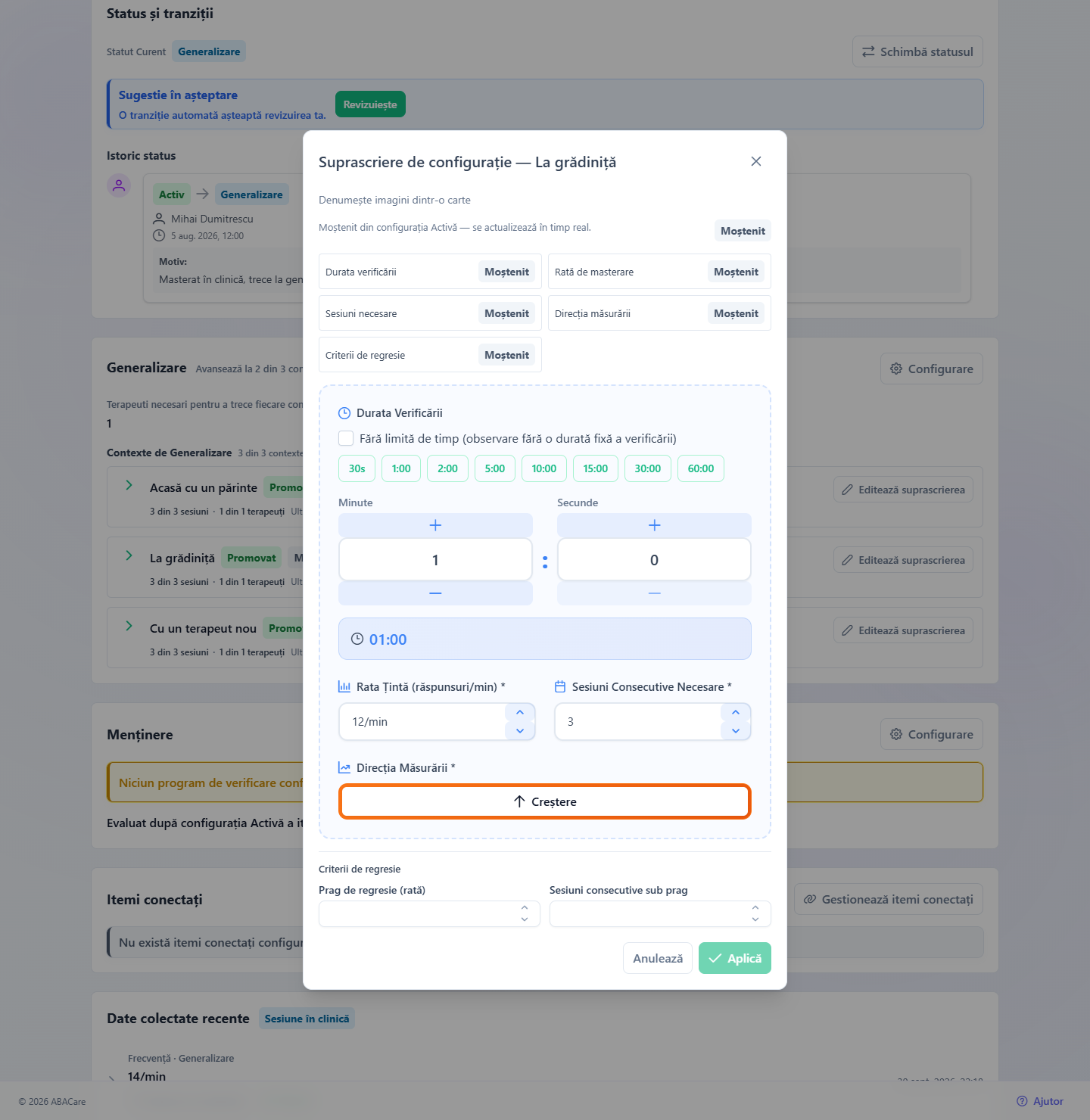1090x1120 pixels.
Task: Open Gestionează itemi conectați
Action: point(889,899)
